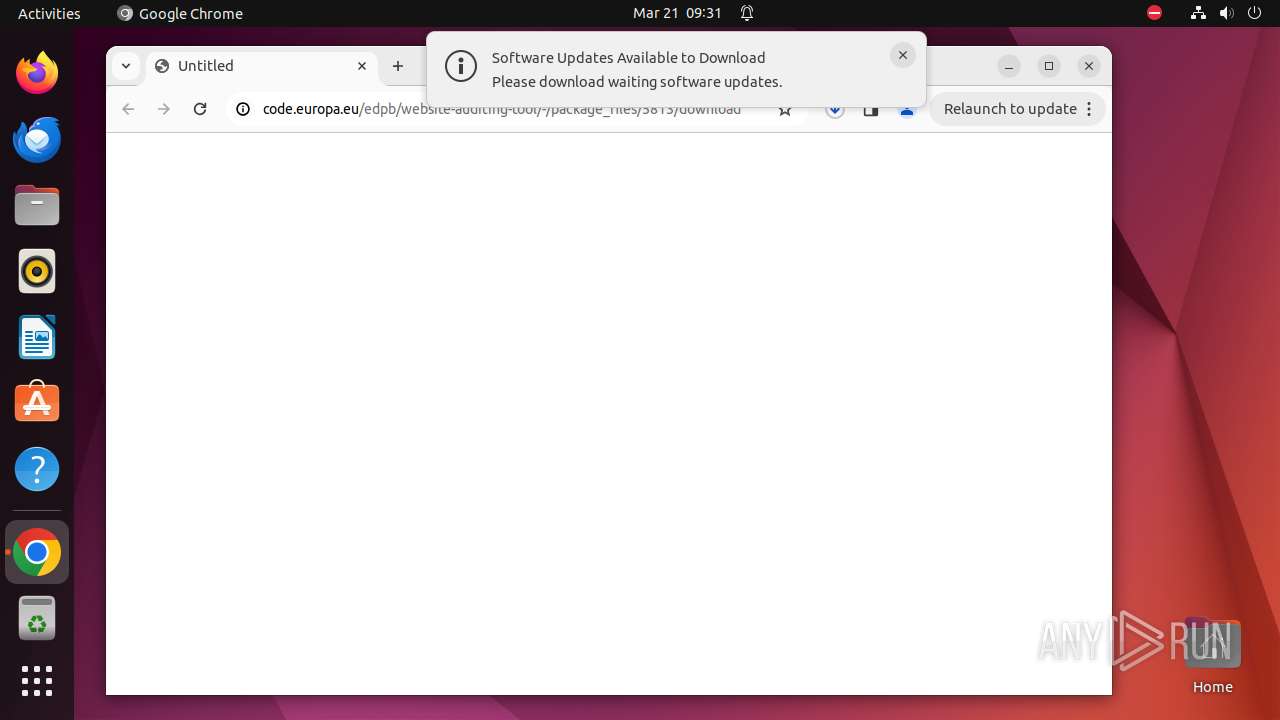The height and width of the screenshot is (720, 1280).
Task: Launch Rhythmbox music player
Action: (x=37, y=271)
